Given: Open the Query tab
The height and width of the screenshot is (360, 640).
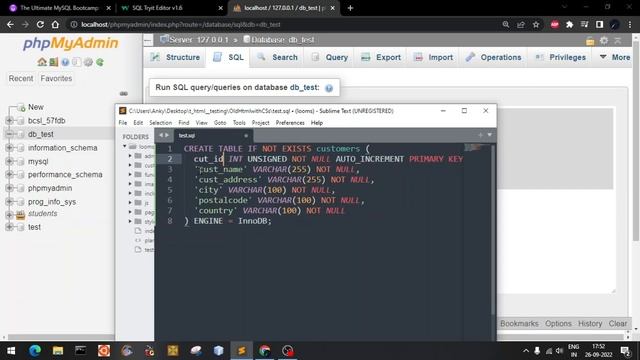Looking at the screenshot, I should 329,58.
